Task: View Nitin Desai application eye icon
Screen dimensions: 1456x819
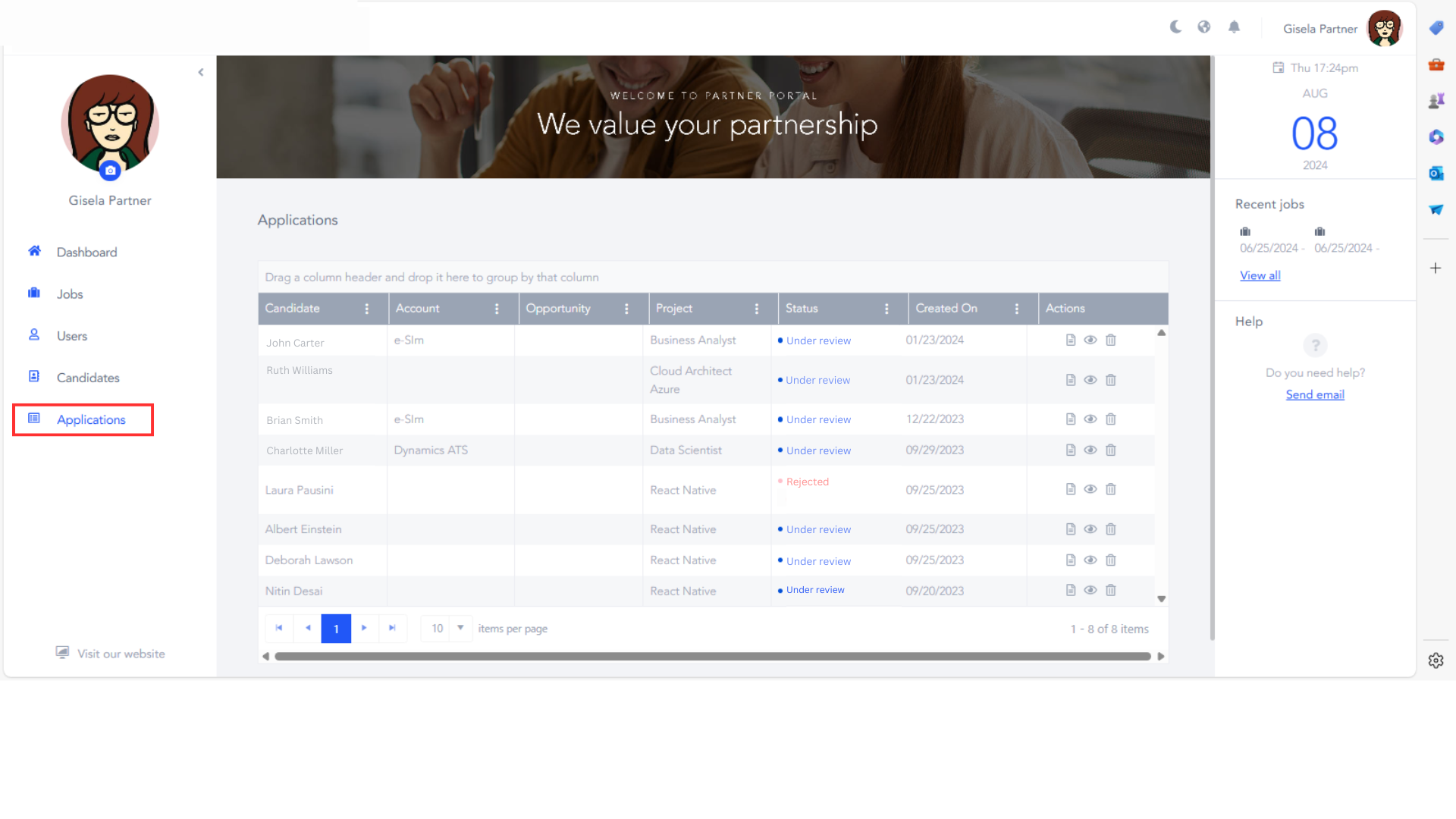Action: 1090,590
